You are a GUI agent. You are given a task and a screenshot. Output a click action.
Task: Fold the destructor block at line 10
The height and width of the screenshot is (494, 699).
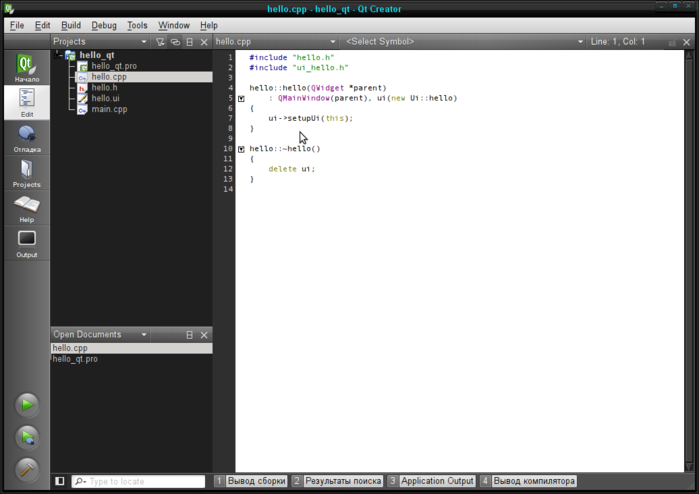tap(241, 149)
